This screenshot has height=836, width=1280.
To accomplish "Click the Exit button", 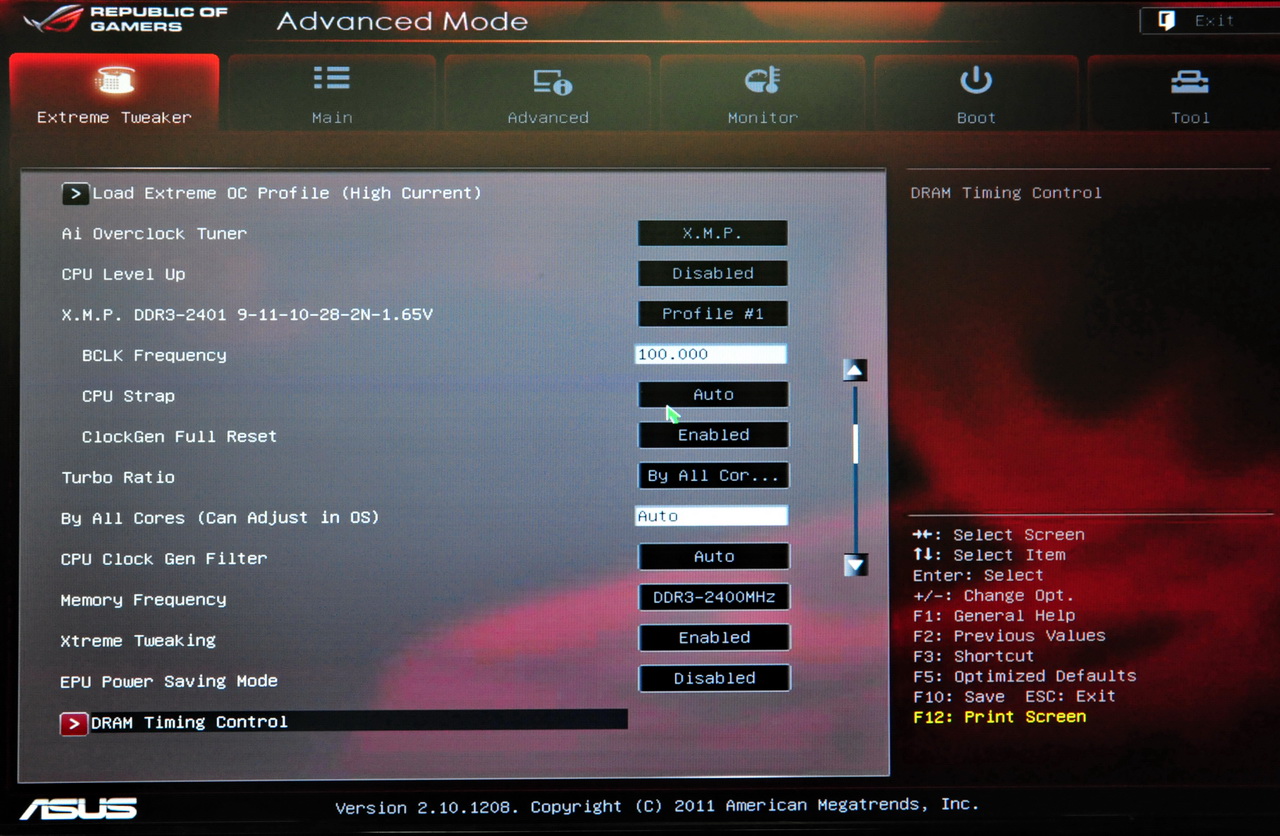I will (x=1208, y=20).
